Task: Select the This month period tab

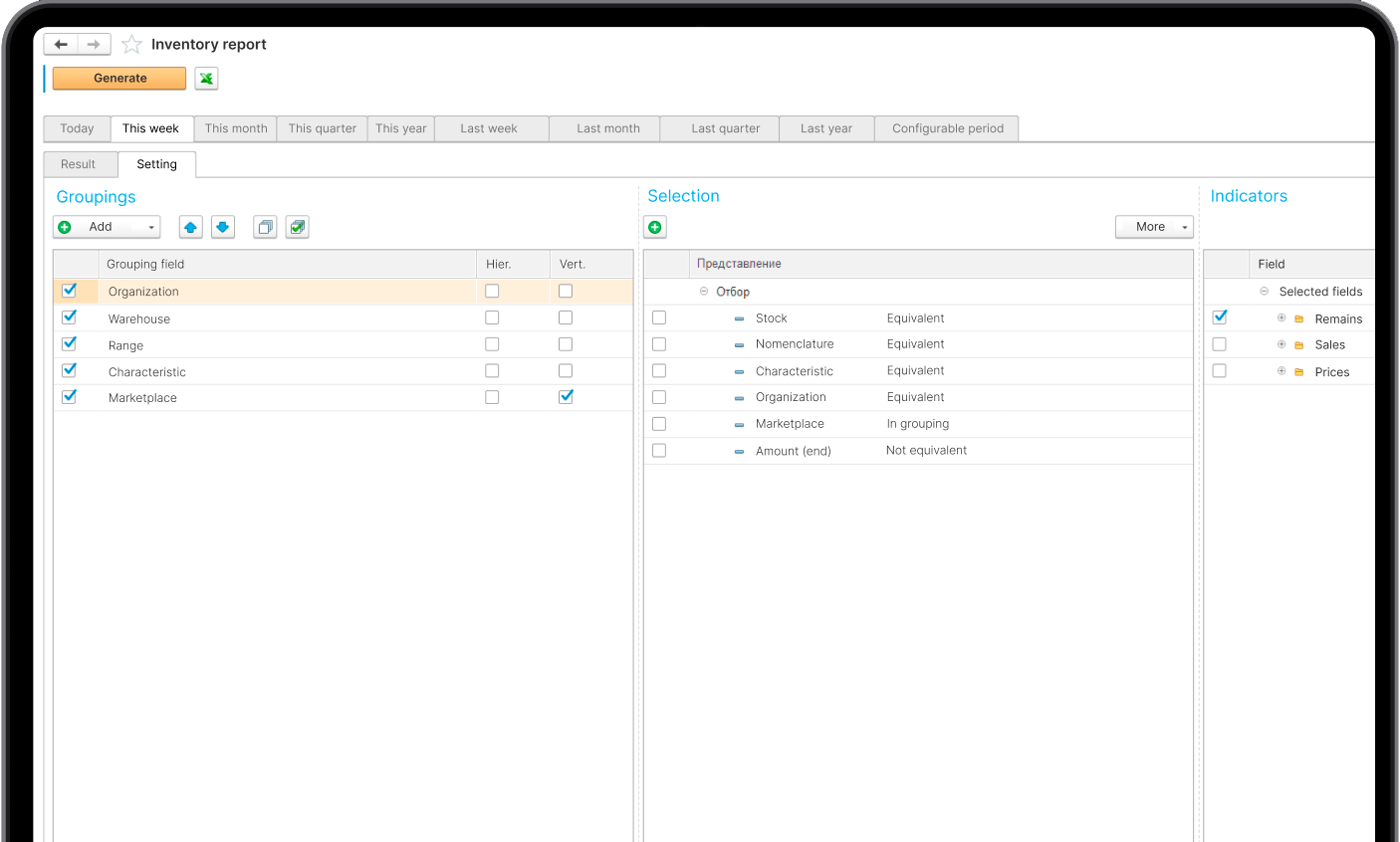Action: click(x=236, y=128)
